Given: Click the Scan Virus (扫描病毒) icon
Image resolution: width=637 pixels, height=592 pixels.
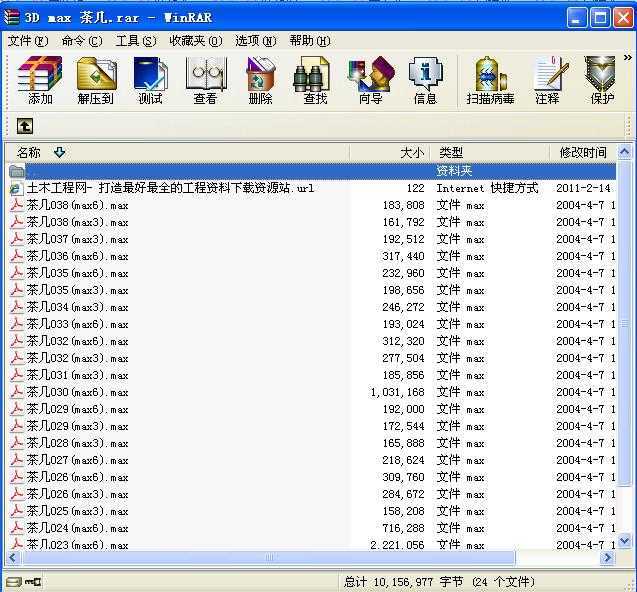Looking at the screenshot, I should coord(490,80).
